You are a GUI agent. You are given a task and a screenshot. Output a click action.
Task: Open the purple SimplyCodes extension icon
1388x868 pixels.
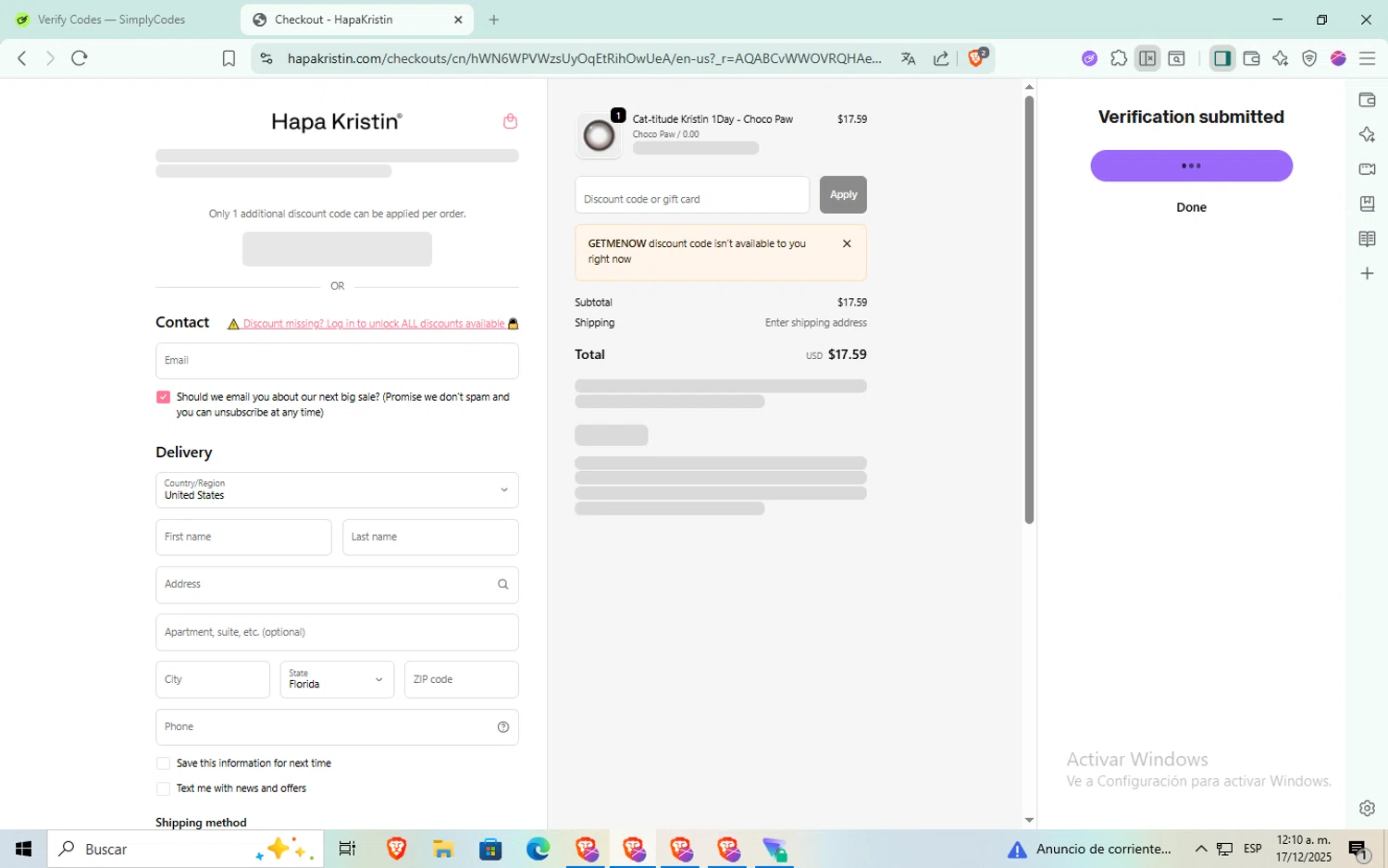1089,58
